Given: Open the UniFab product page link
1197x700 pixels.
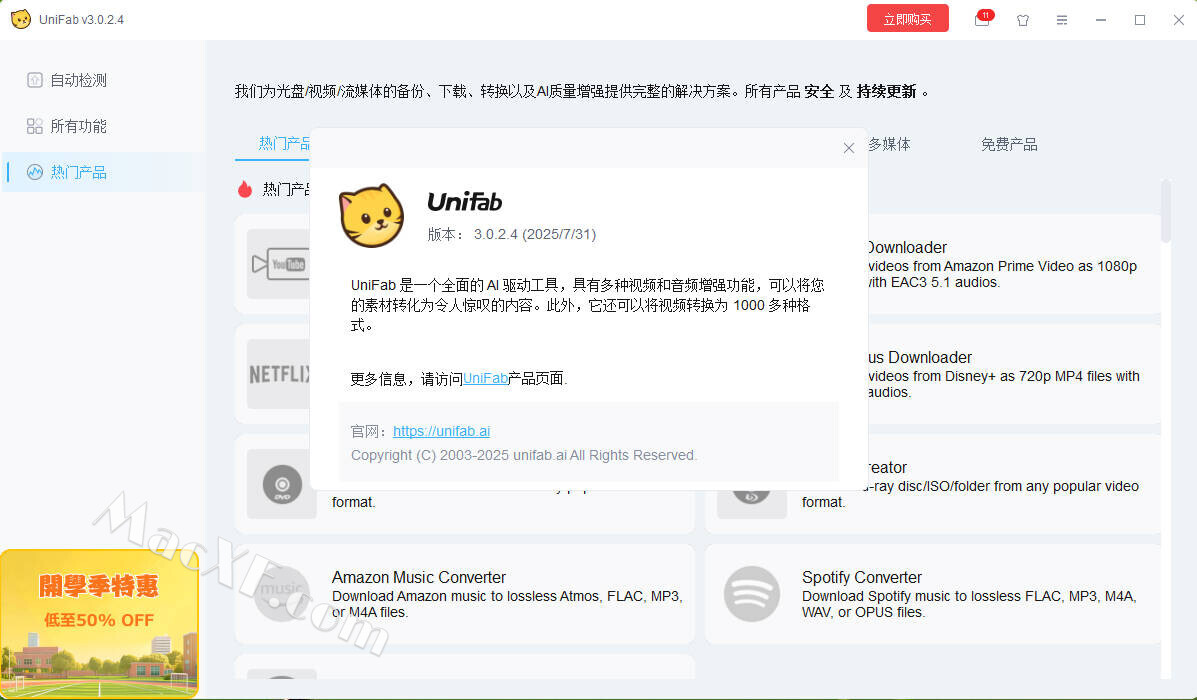Looking at the screenshot, I should click(486, 379).
